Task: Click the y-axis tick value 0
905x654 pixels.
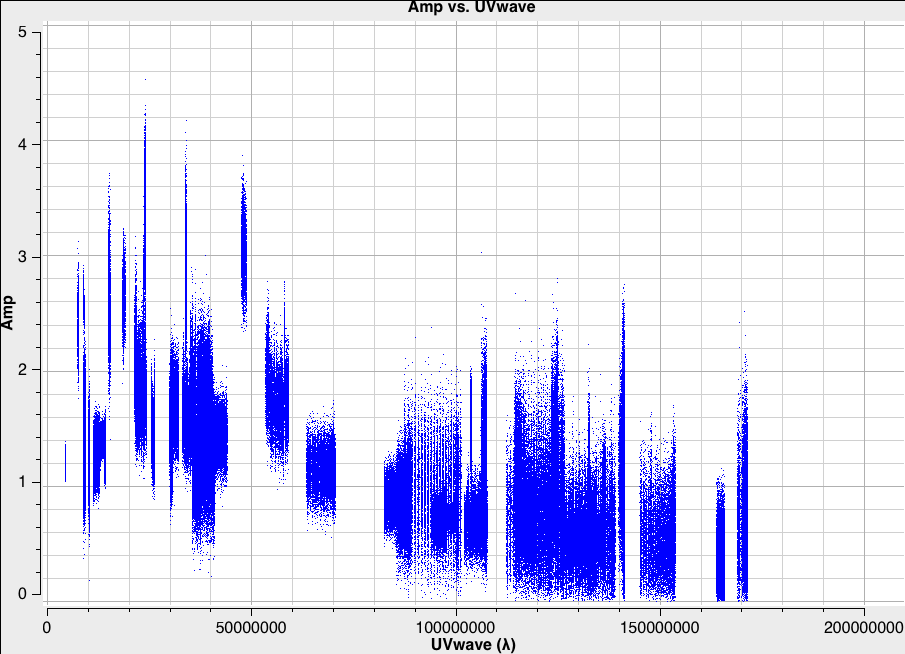Action: pos(23,593)
